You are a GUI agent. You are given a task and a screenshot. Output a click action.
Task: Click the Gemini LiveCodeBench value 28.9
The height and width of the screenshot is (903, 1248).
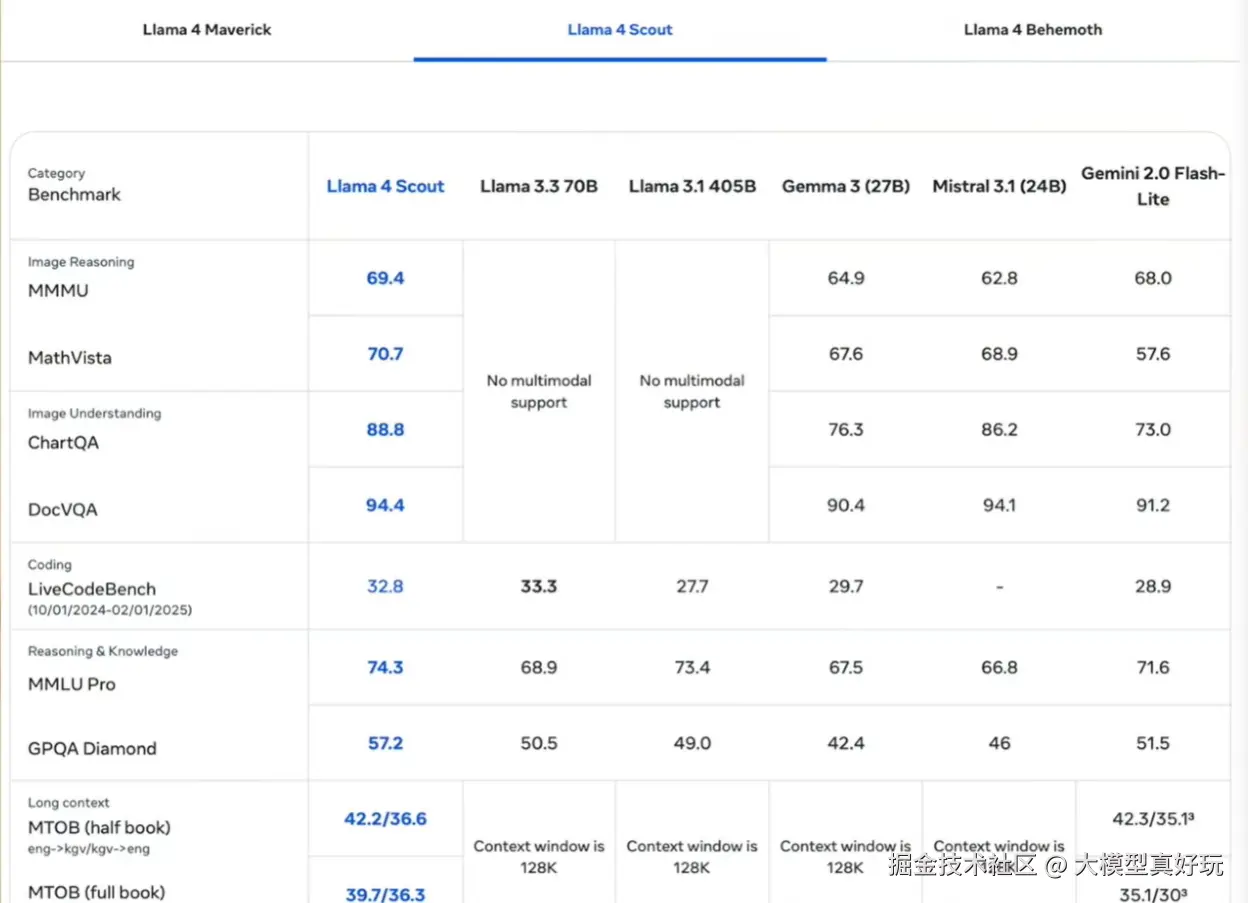(x=1153, y=586)
